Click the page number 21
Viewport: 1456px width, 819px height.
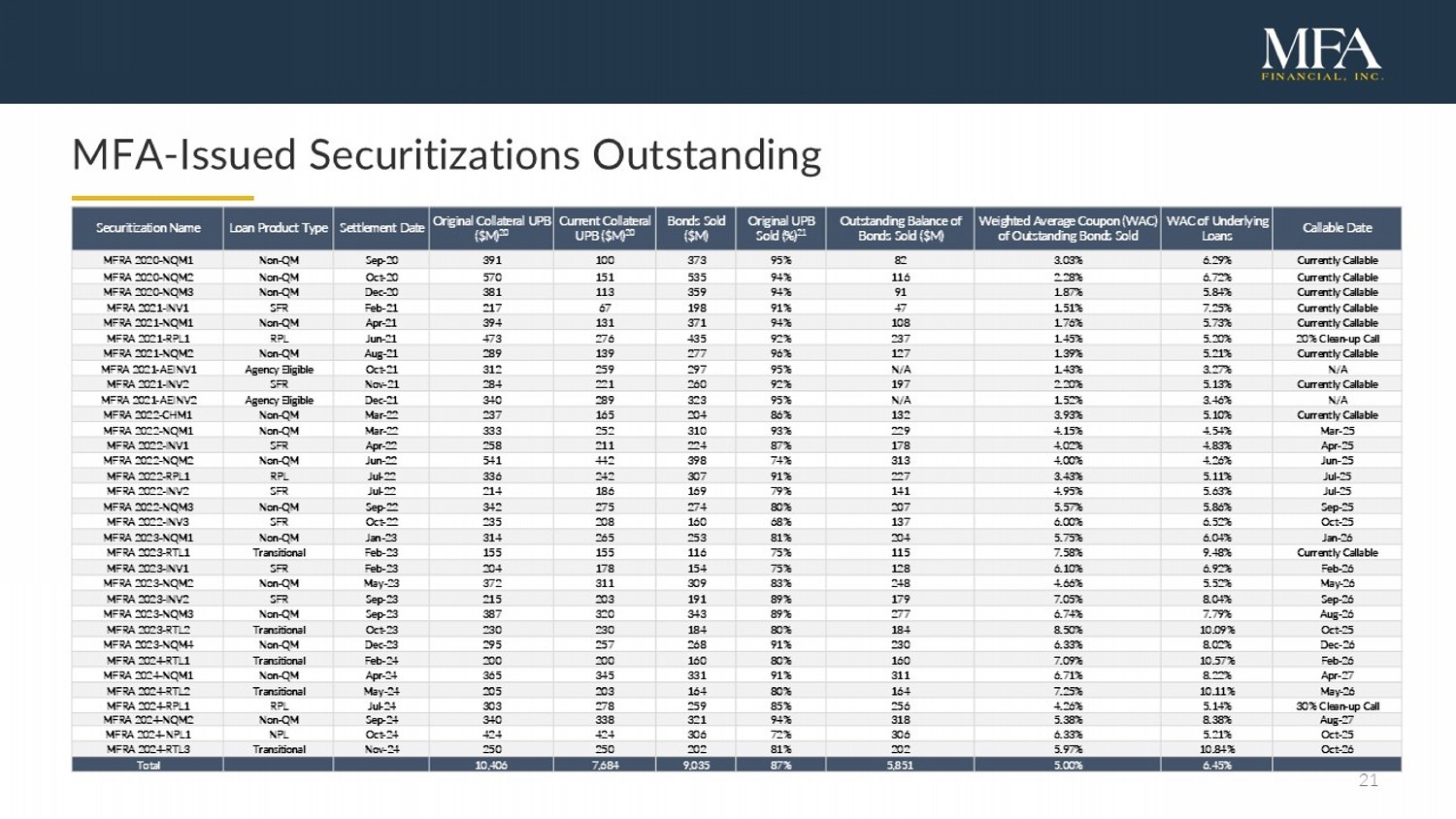click(x=1368, y=781)
